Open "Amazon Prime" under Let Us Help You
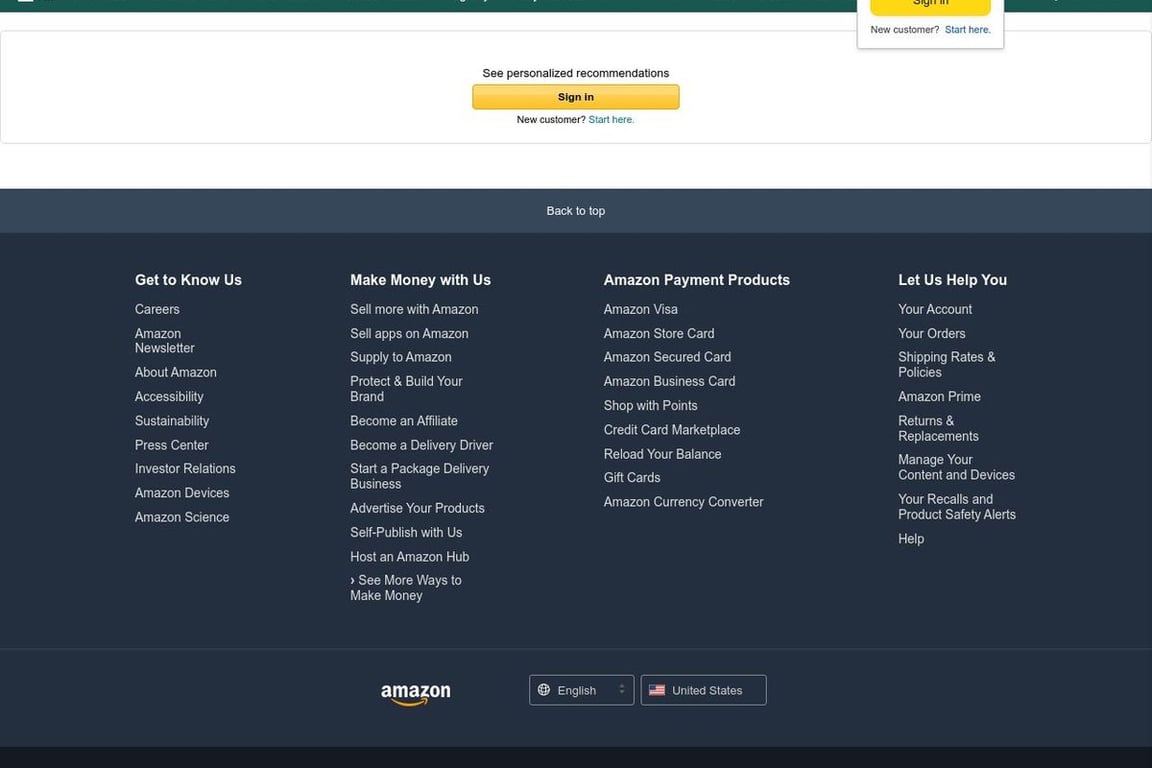The height and width of the screenshot is (768, 1152). coord(939,396)
